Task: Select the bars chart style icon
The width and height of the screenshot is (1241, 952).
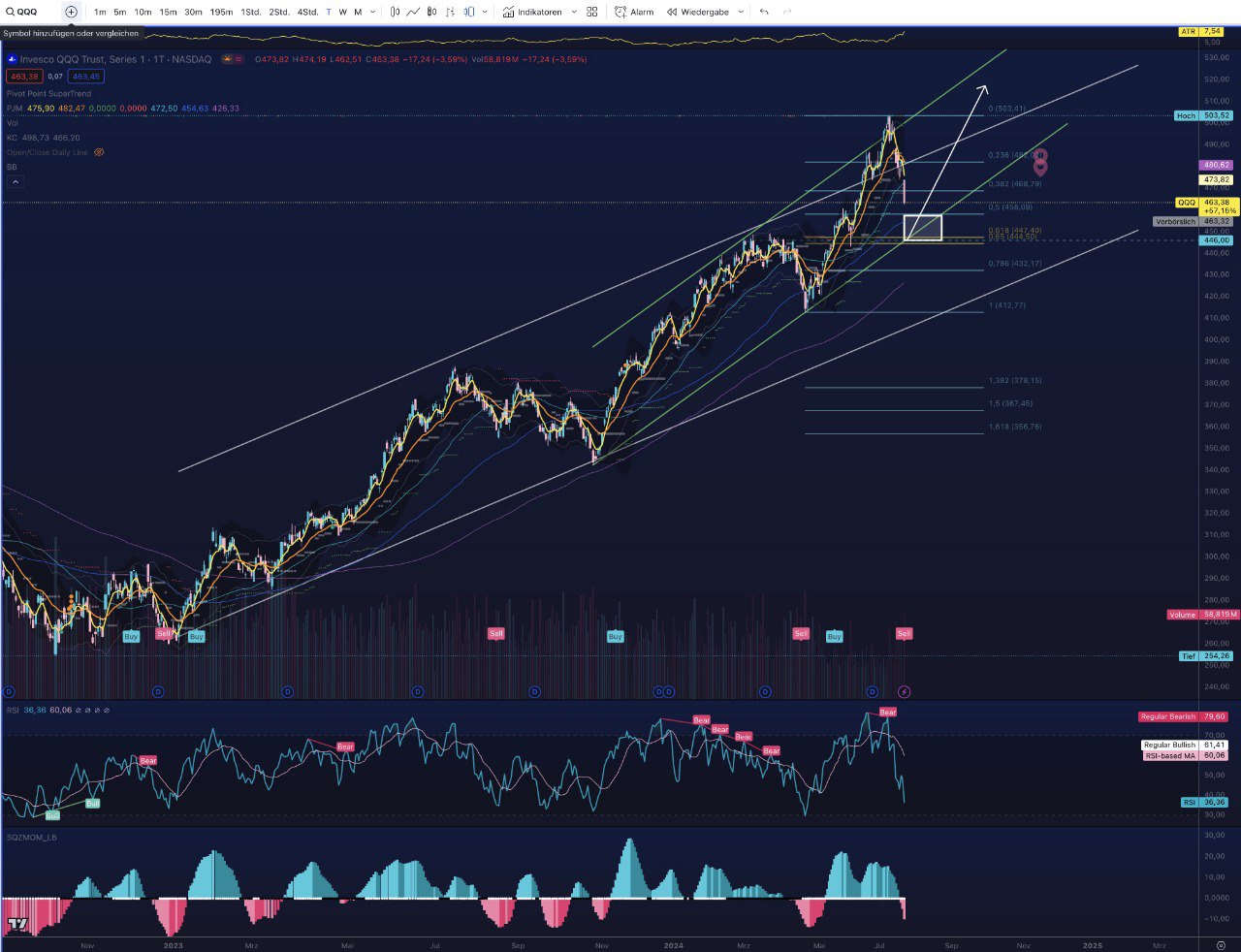Action: click(395, 12)
